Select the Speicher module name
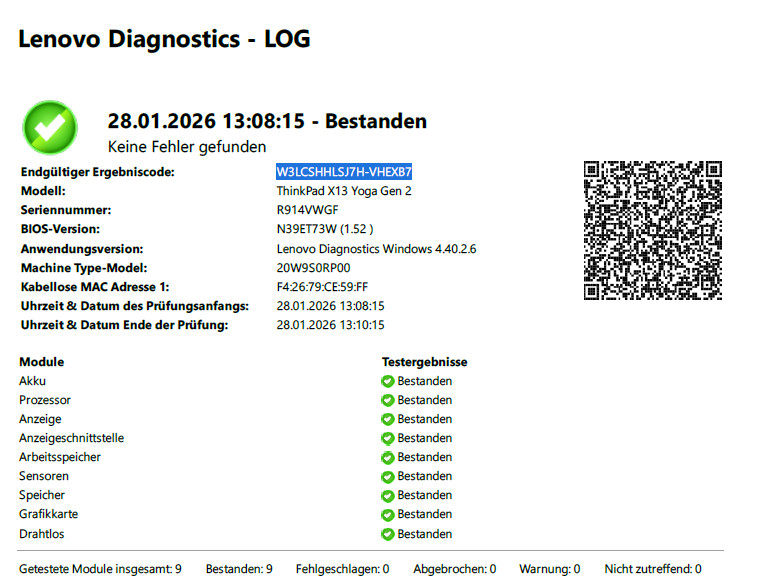The image size is (767, 586). [x=42, y=496]
